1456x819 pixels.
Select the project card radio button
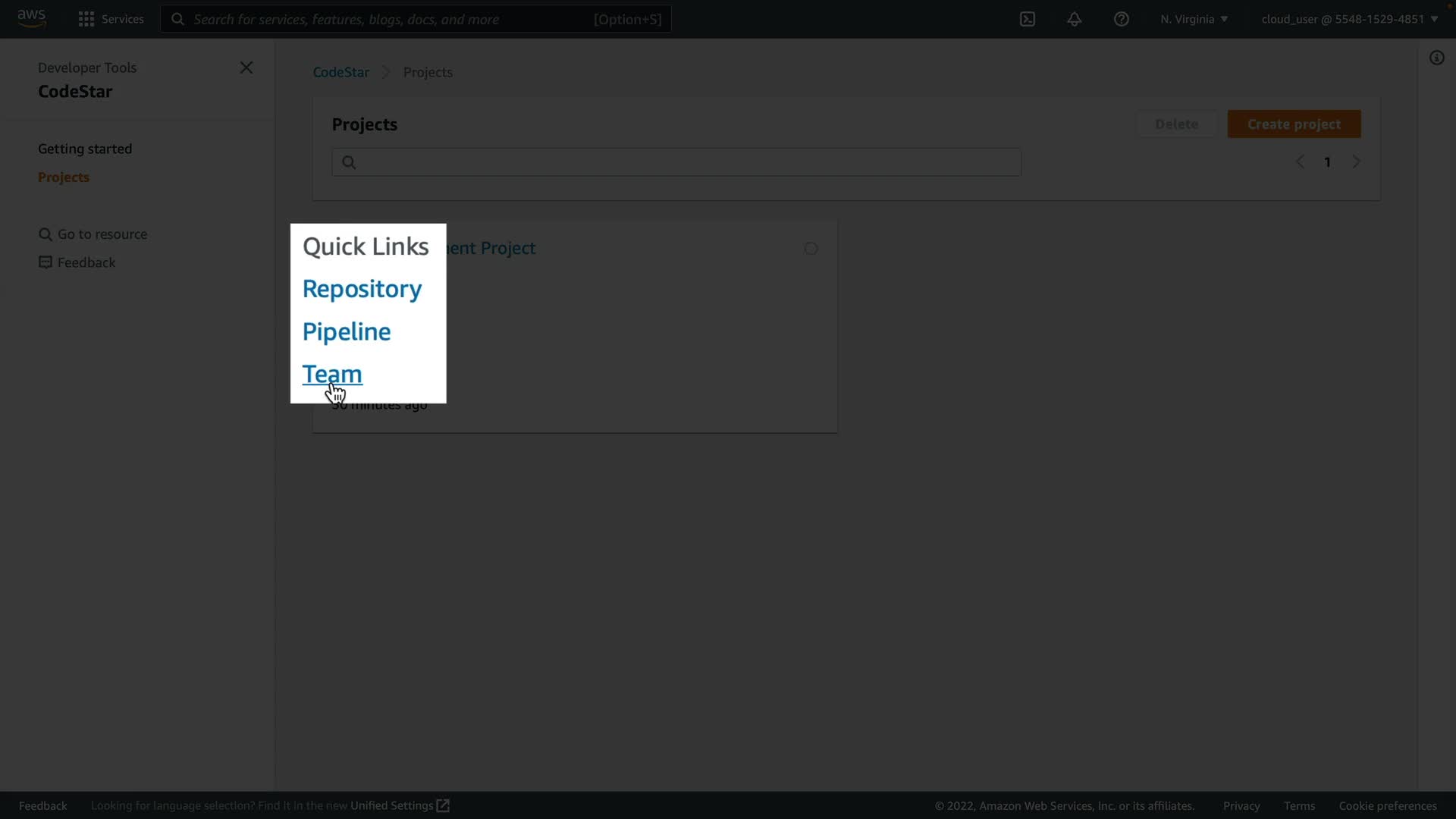[811, 249]
